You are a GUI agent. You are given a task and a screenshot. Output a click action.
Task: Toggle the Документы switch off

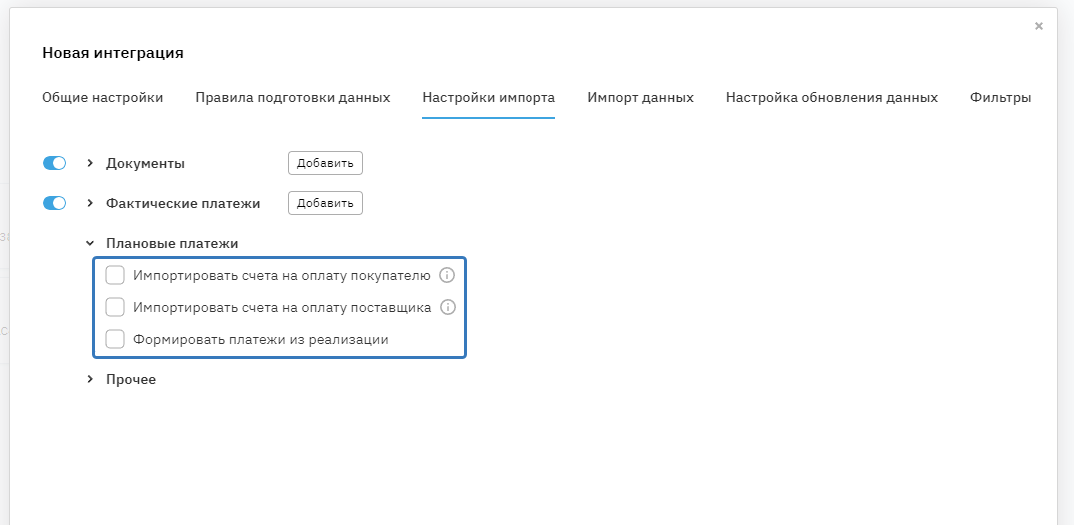coord(54,163)
